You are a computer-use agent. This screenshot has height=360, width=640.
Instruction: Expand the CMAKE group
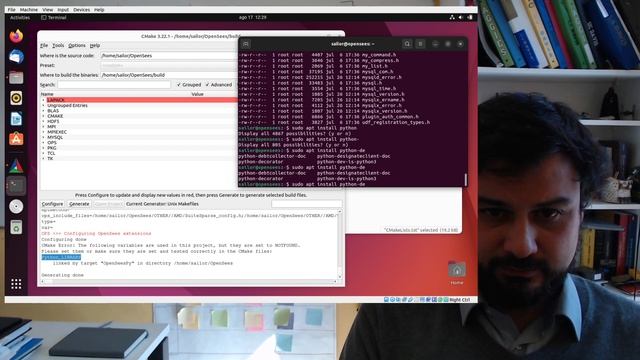43,116
